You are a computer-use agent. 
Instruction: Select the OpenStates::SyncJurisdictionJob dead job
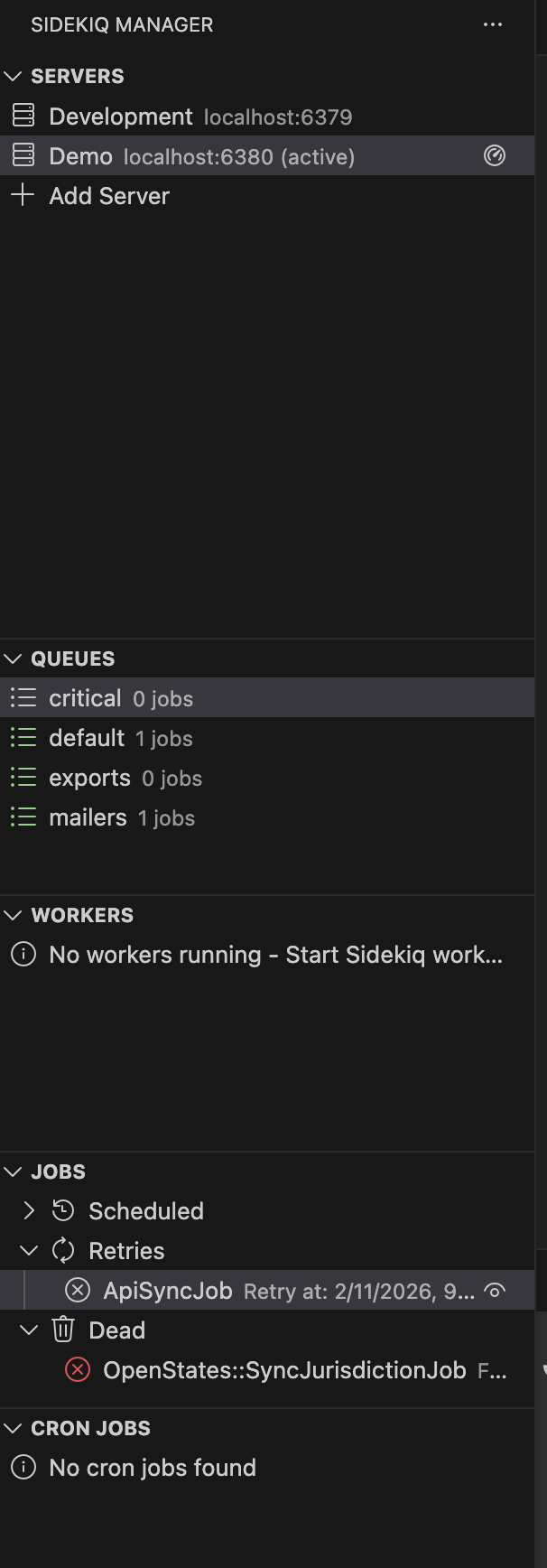click(271, 1369)
